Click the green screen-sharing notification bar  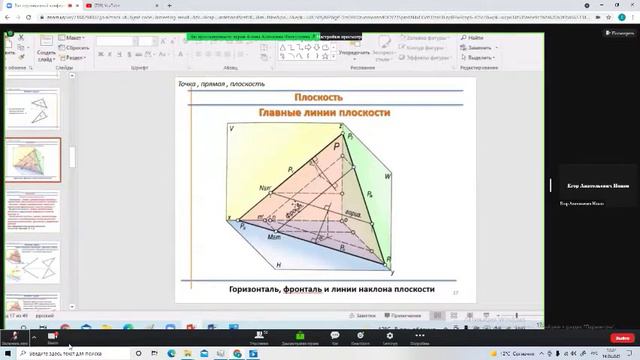[253, 37]
